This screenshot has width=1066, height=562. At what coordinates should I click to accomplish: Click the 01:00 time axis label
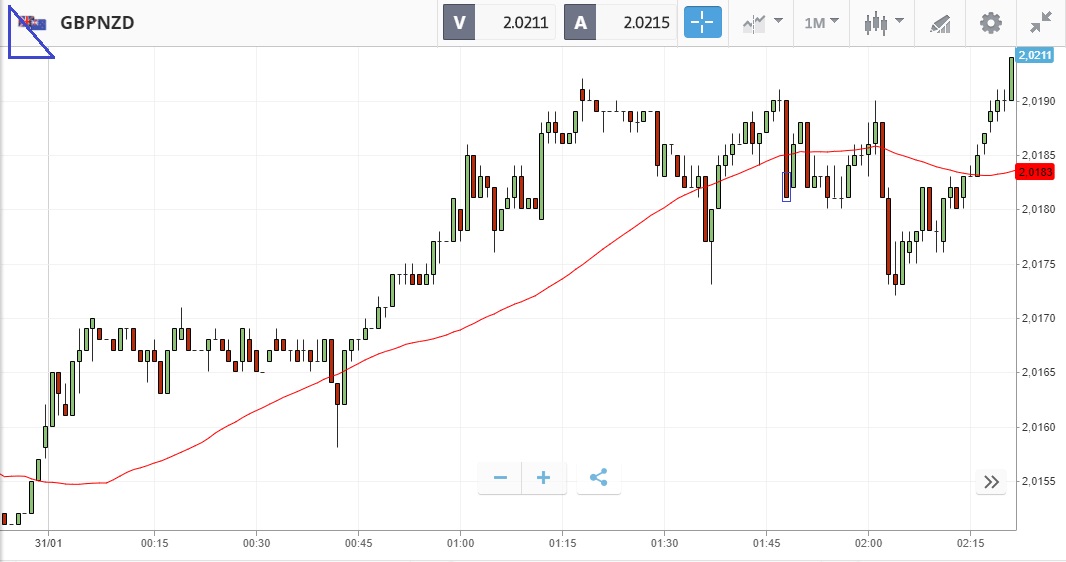460,543
